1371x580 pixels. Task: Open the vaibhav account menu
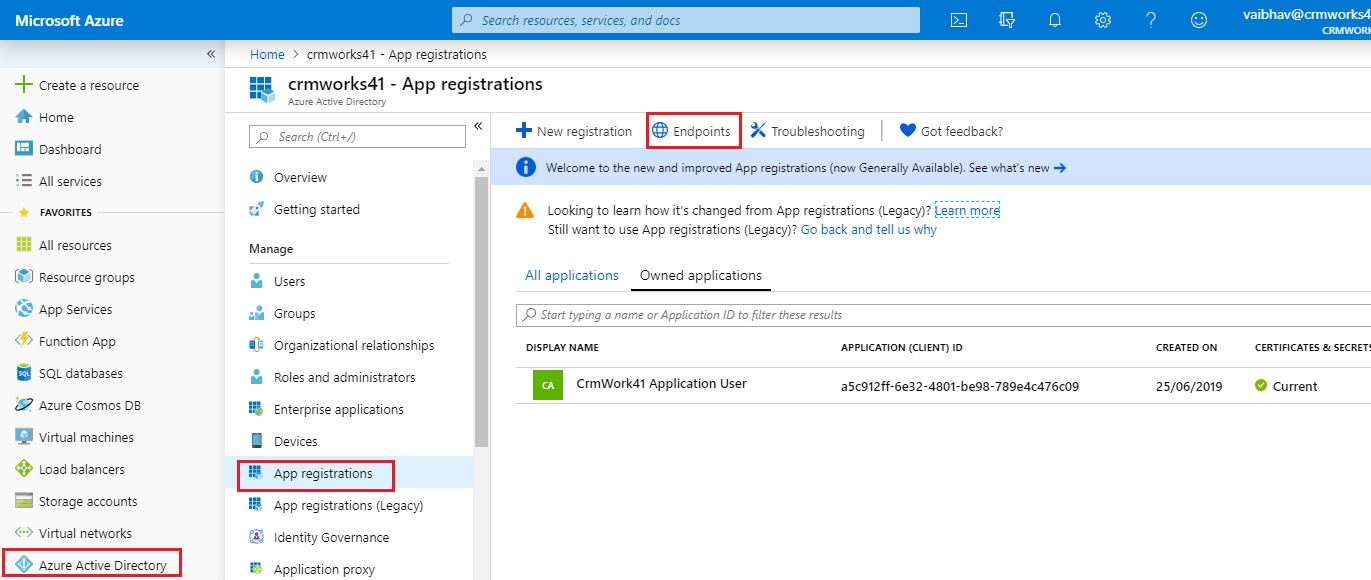[1305, 20]
